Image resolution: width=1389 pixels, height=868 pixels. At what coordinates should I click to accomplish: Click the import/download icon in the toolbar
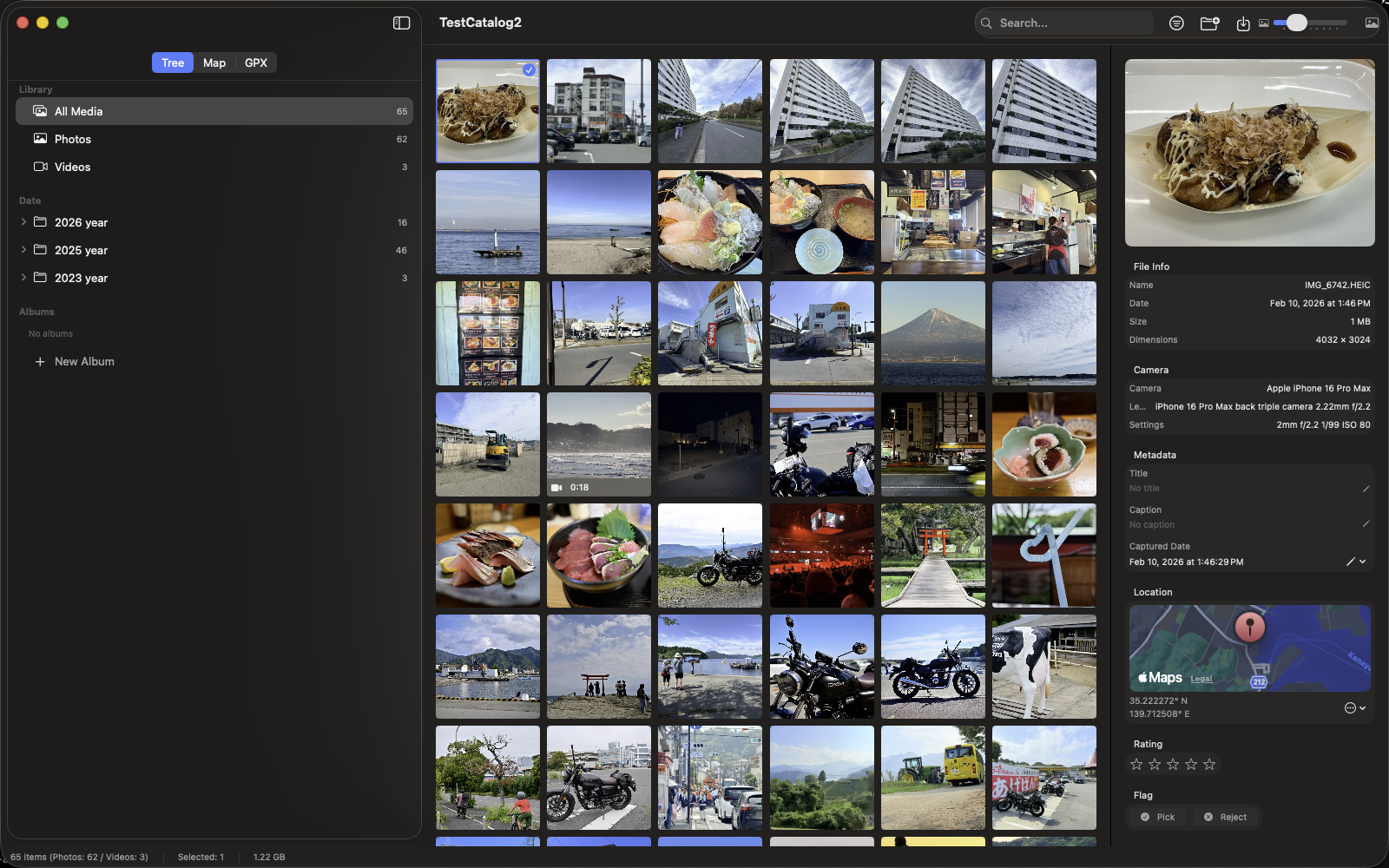(x=1243, y=23)
